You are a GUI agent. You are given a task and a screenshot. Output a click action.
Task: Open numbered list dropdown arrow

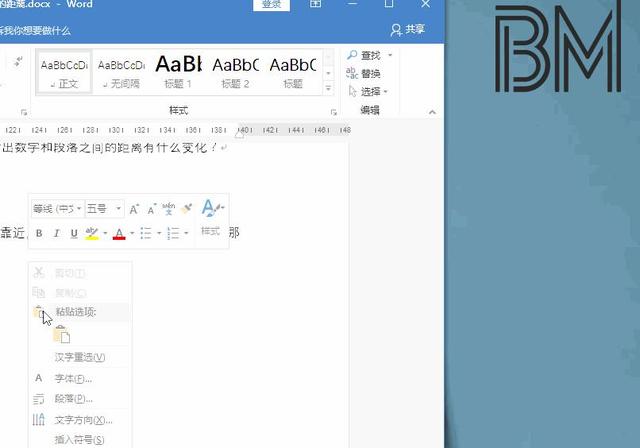pos(186,233)
